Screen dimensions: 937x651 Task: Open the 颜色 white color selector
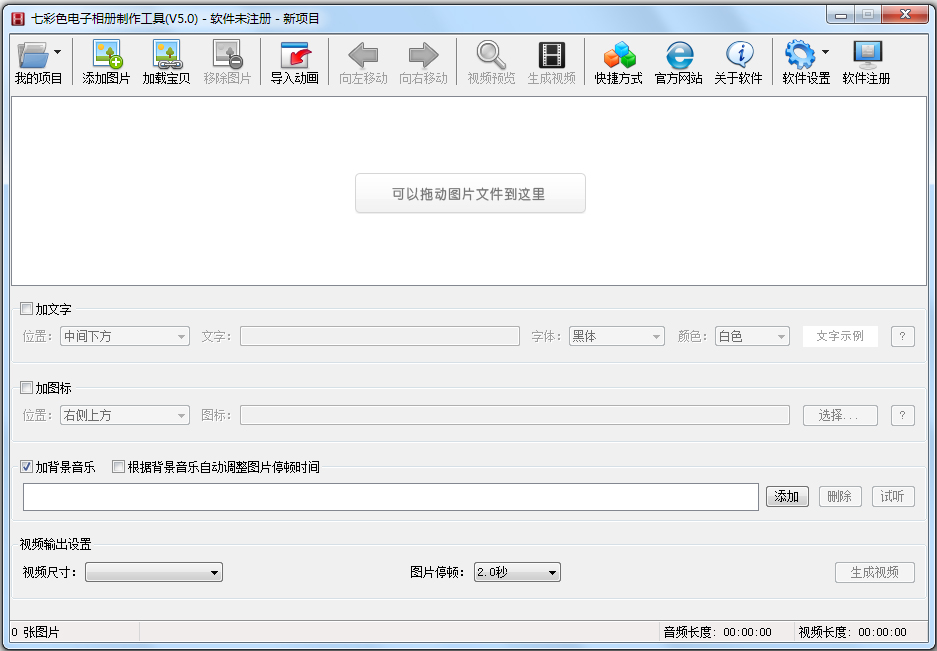pyautogui.click(x=752, y=336)
